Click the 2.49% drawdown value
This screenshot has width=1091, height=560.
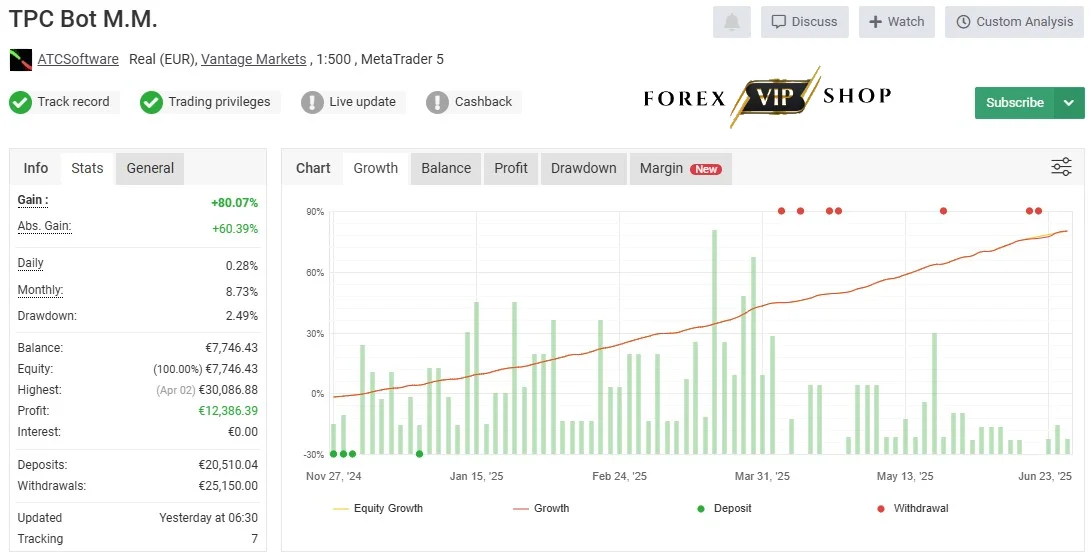[x=241, y=316]
